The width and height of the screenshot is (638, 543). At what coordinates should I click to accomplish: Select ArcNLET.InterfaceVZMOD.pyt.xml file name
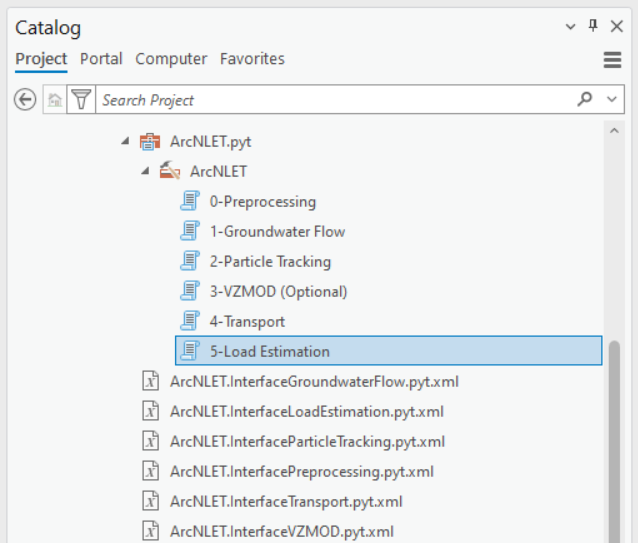pos(282,532)
